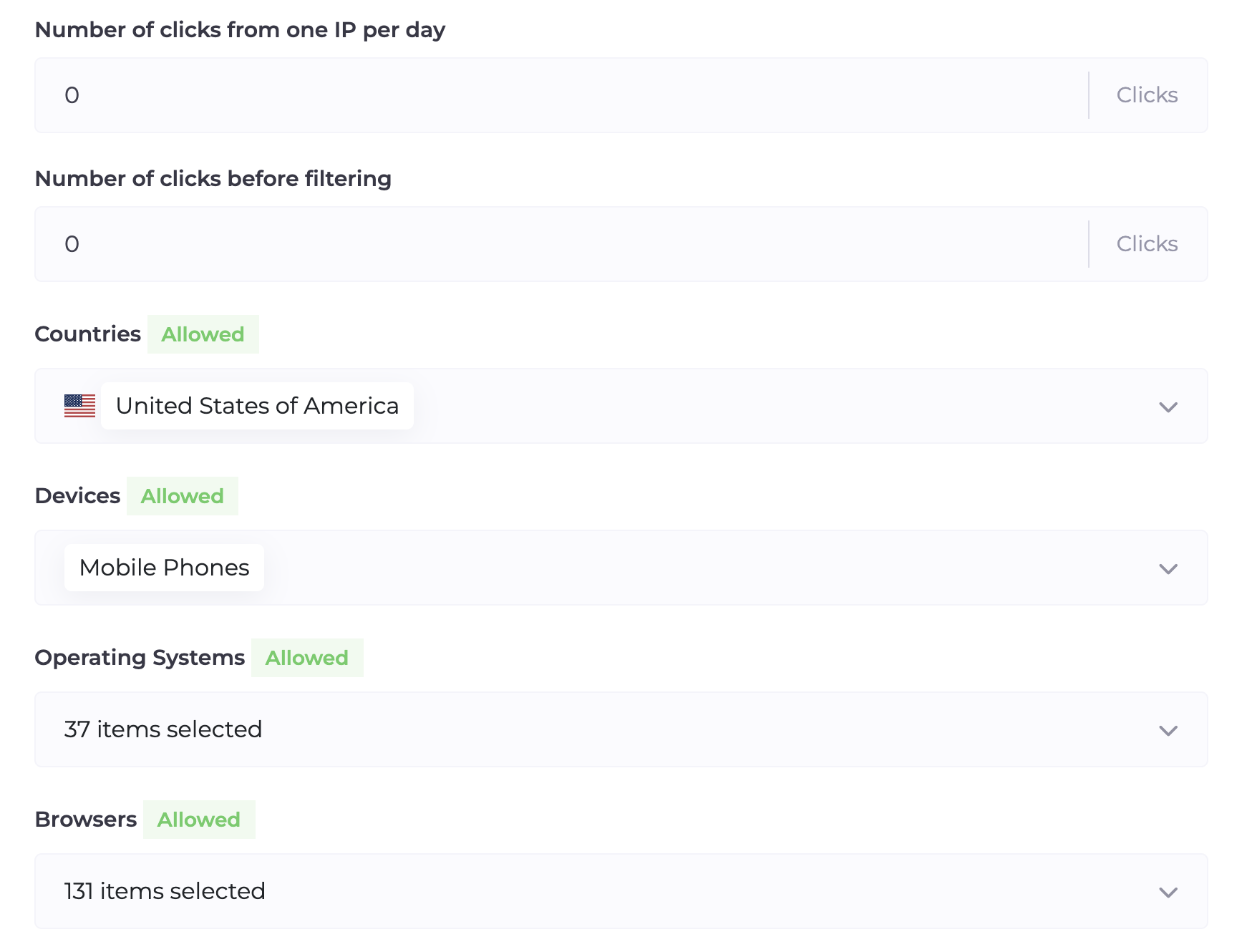
Task: Click the 'Operating Systems' heading label
Action: (x=140, y=658)
